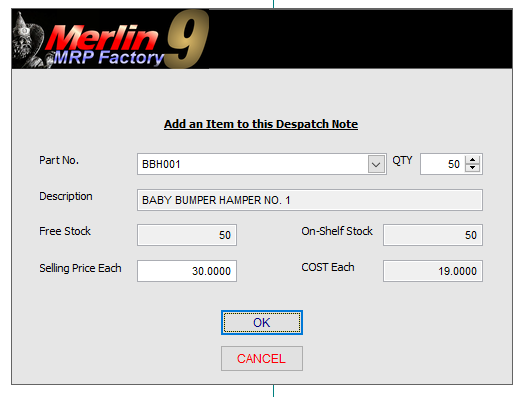
Task: Focus the Selling Price Each field
Action: [187, 271]
